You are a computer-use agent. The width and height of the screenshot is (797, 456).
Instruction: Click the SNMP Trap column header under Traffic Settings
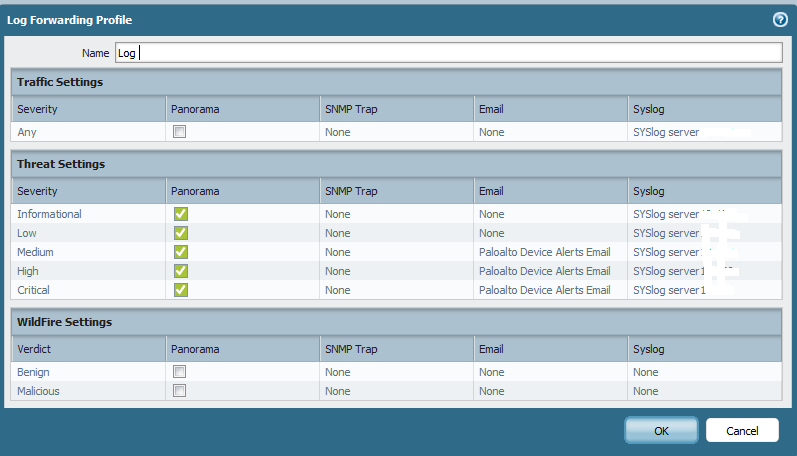pyautogui.click(x=396, y=109)
